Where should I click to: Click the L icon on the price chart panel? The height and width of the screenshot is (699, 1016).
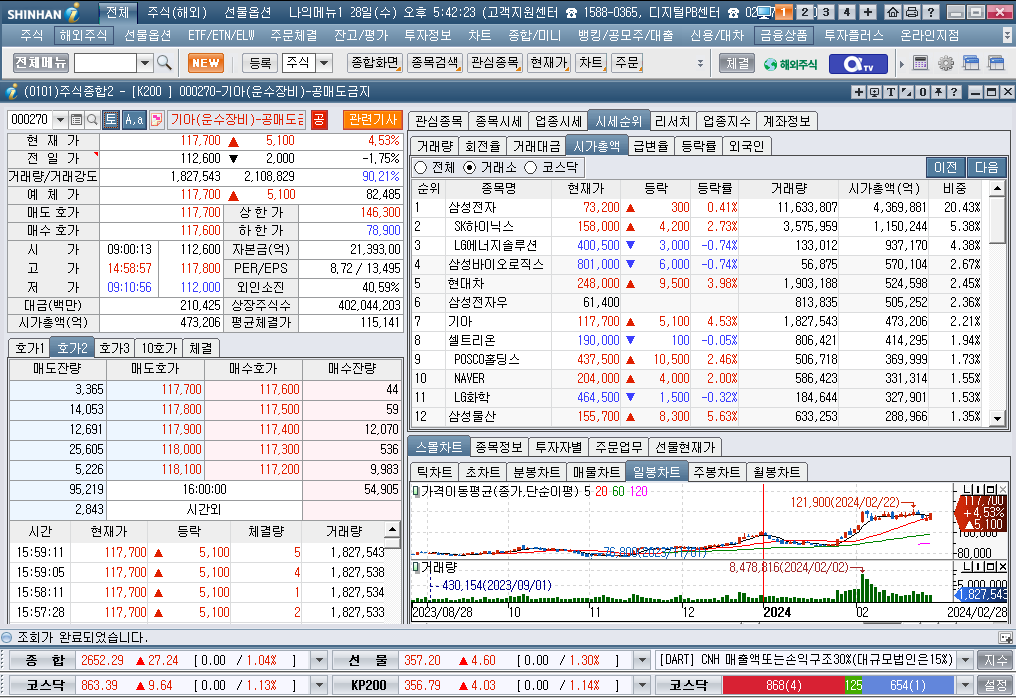pos(969,489)
